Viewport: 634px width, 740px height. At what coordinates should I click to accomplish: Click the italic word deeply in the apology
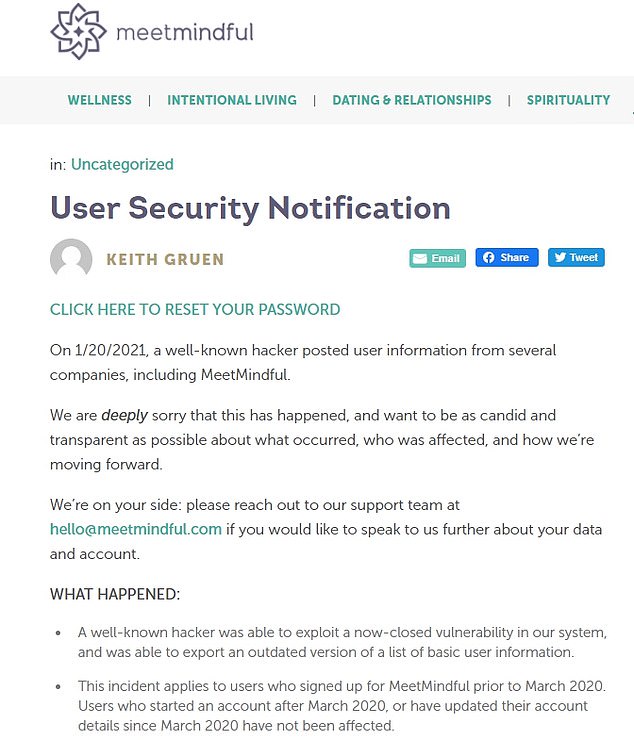122,414
